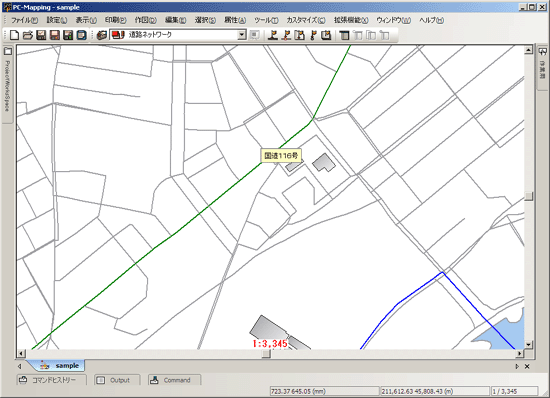This screenshot has width=550, height=398.
Task: Select the Command panel tab
Action: (x=174, y=380)
